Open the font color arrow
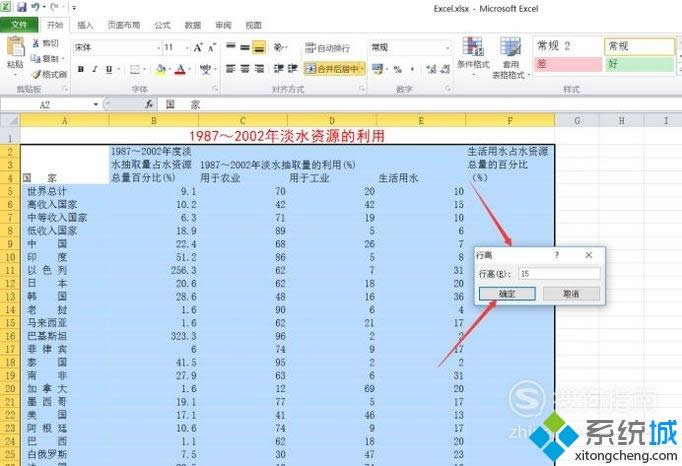Screen dimensions: 682x466 pos(188,69)
